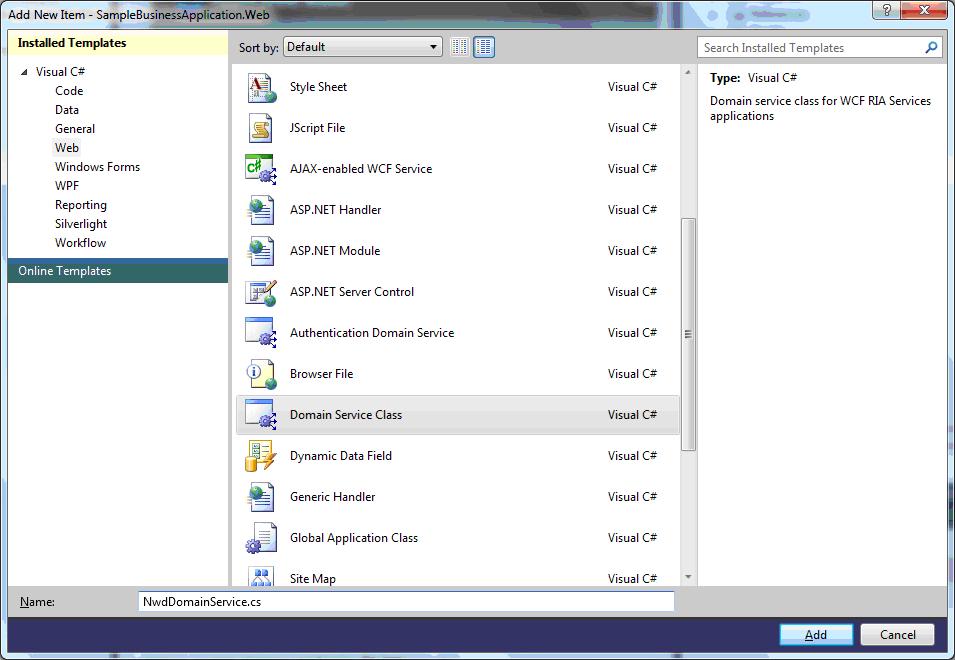Click the search magnifier icon
The height and width of the screenshot is (660, 955).
[931, 47]
